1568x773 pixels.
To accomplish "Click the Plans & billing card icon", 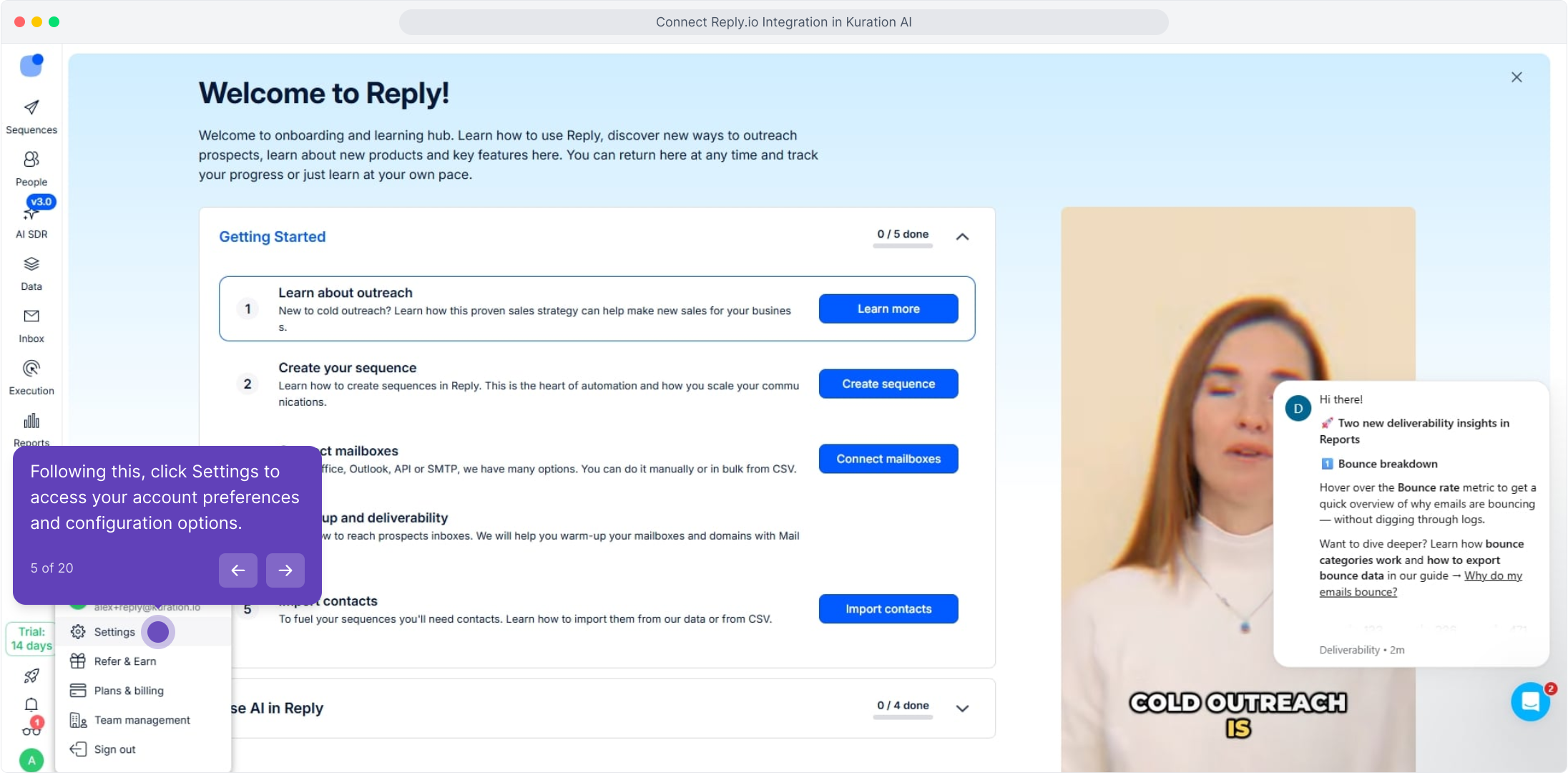I will pyautogui.click(x=78, y=691).
